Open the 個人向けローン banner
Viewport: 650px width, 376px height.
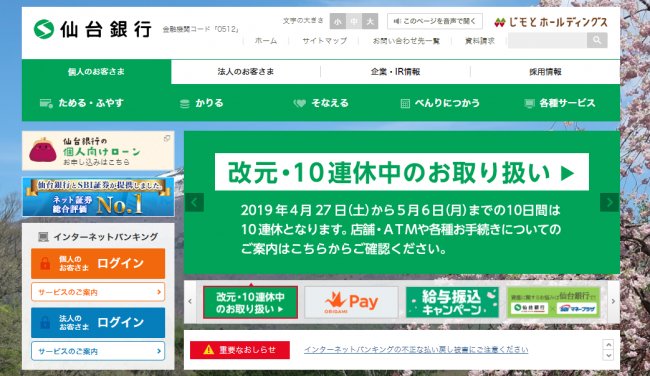(x=98, y=150)
